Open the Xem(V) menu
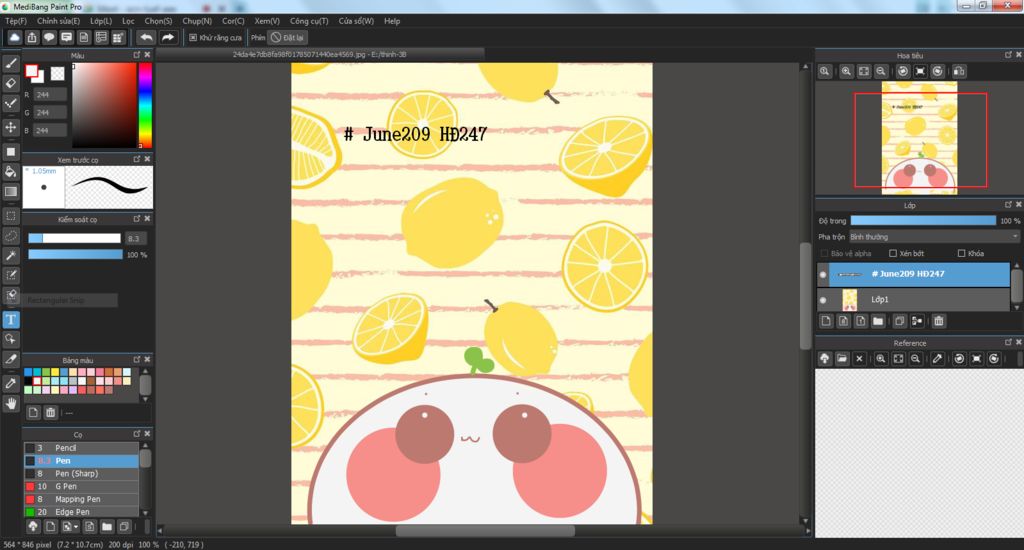Viewport: 1024px width, 550px height. tap(266, 21)
